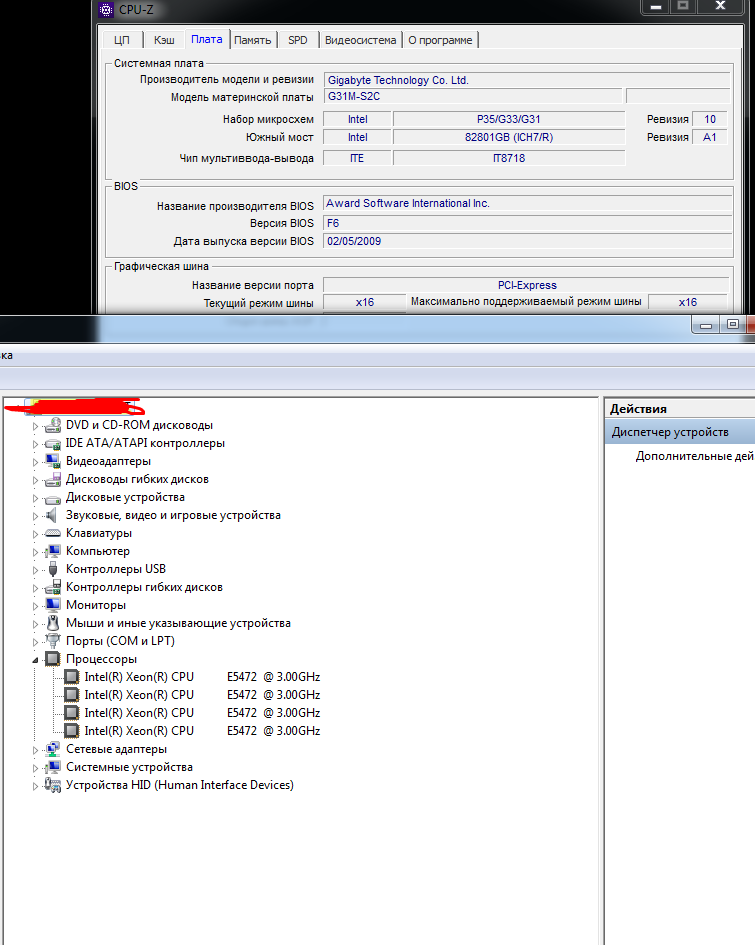Click the Gigabyte Technology manufacturer field
Image resolution: width=755 pixels, height=945 pixels.
pos(527,80)
